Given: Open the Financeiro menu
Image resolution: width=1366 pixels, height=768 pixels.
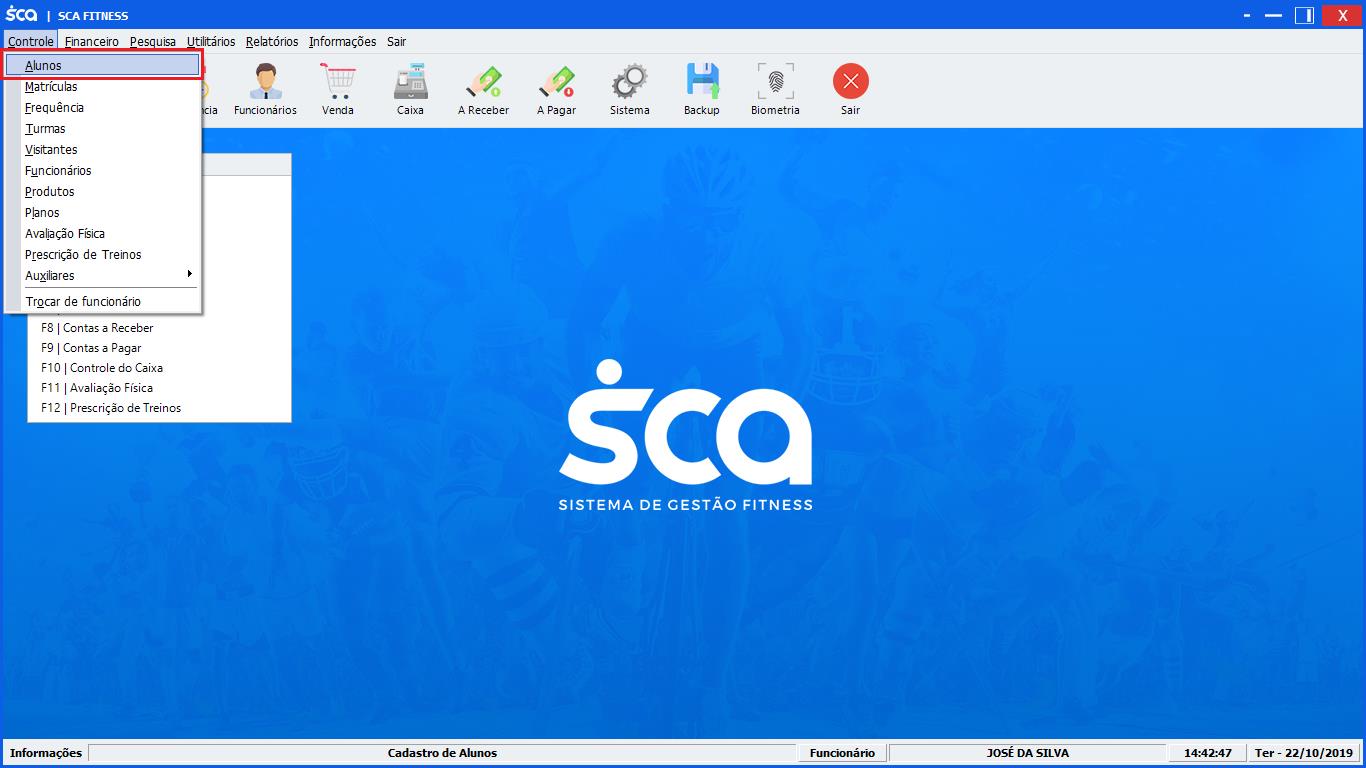Looking at the screenshot, I should (x=92, y=41).
